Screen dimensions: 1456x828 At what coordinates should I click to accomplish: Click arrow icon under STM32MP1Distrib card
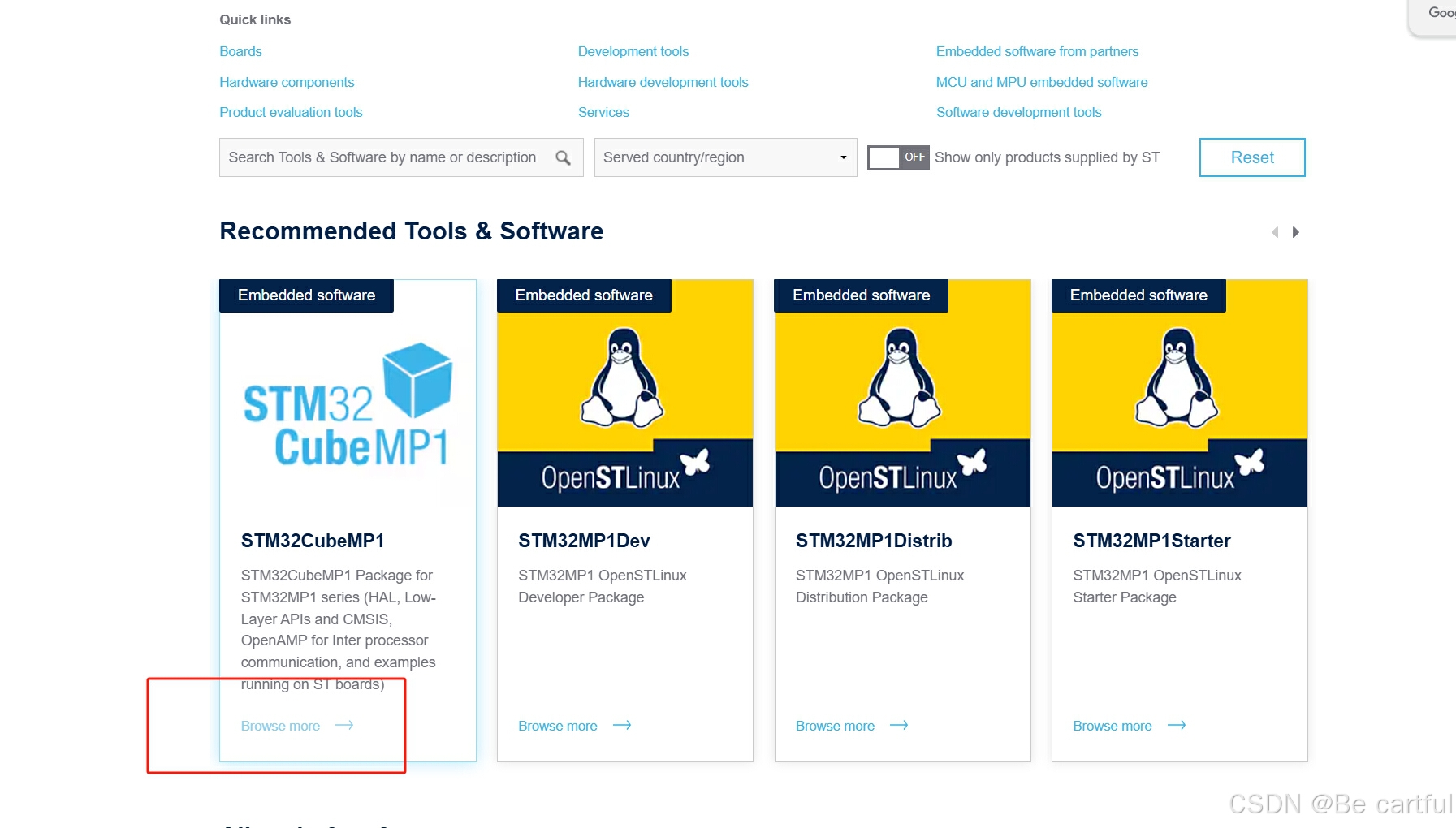click(x=899, y=725)
